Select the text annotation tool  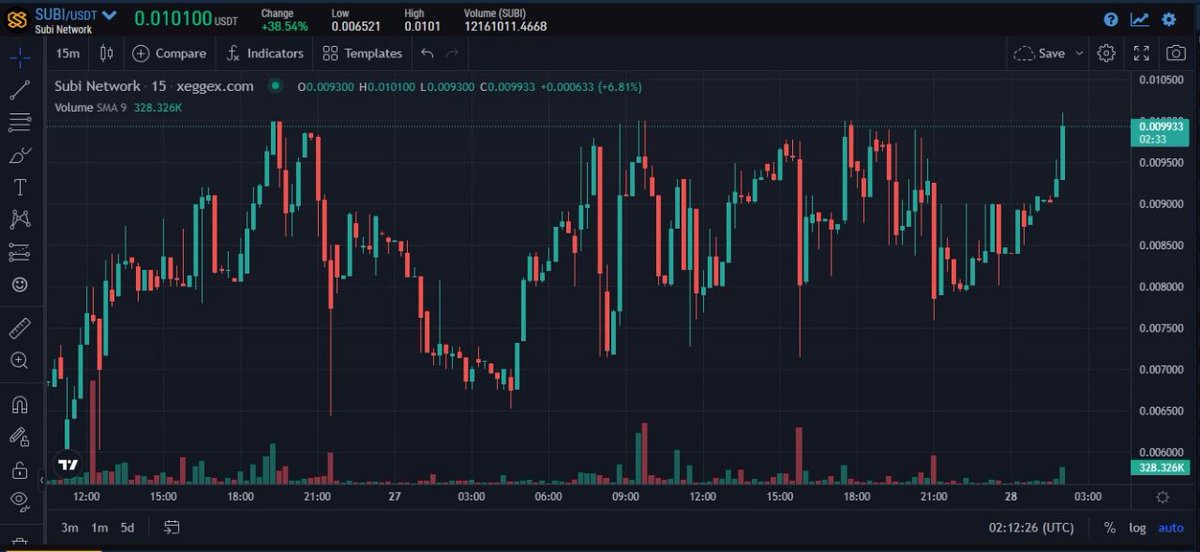point(19,187)
